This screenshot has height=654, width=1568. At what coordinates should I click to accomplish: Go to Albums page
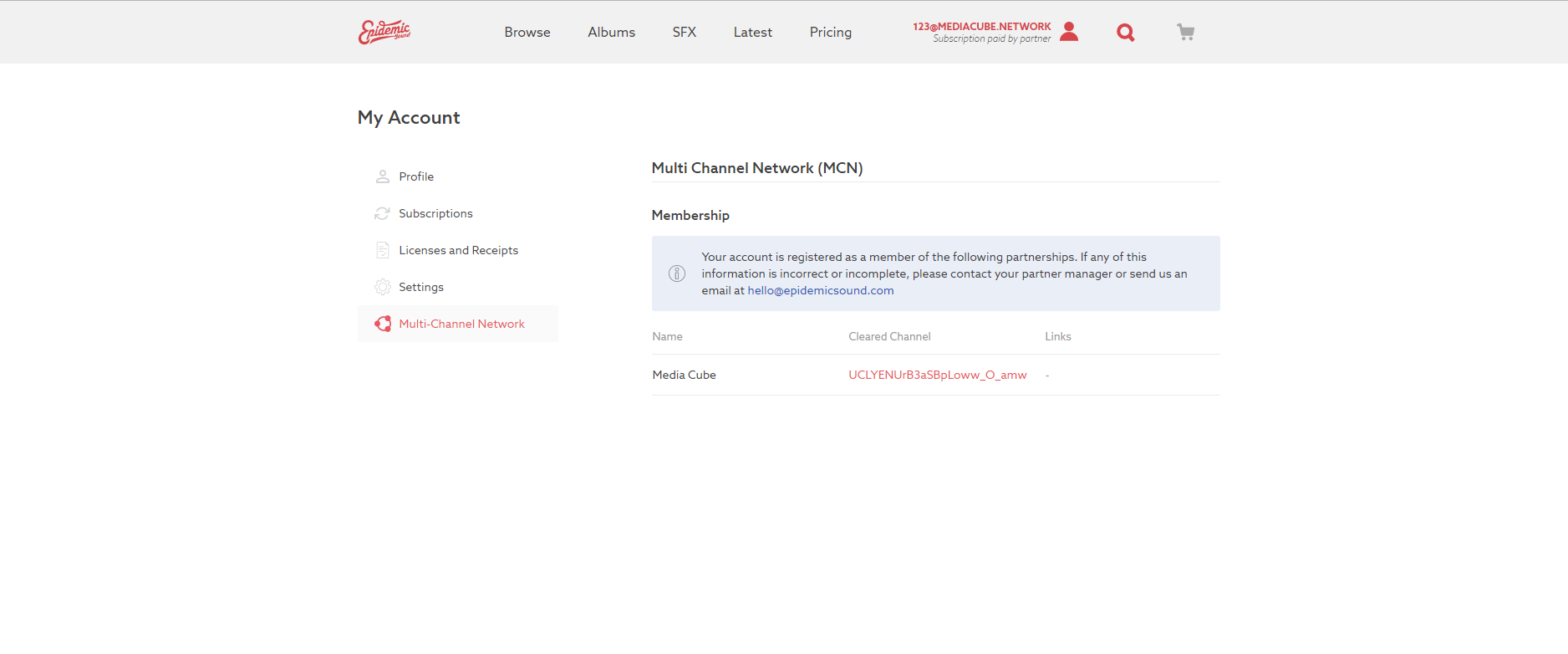(611, 32)
